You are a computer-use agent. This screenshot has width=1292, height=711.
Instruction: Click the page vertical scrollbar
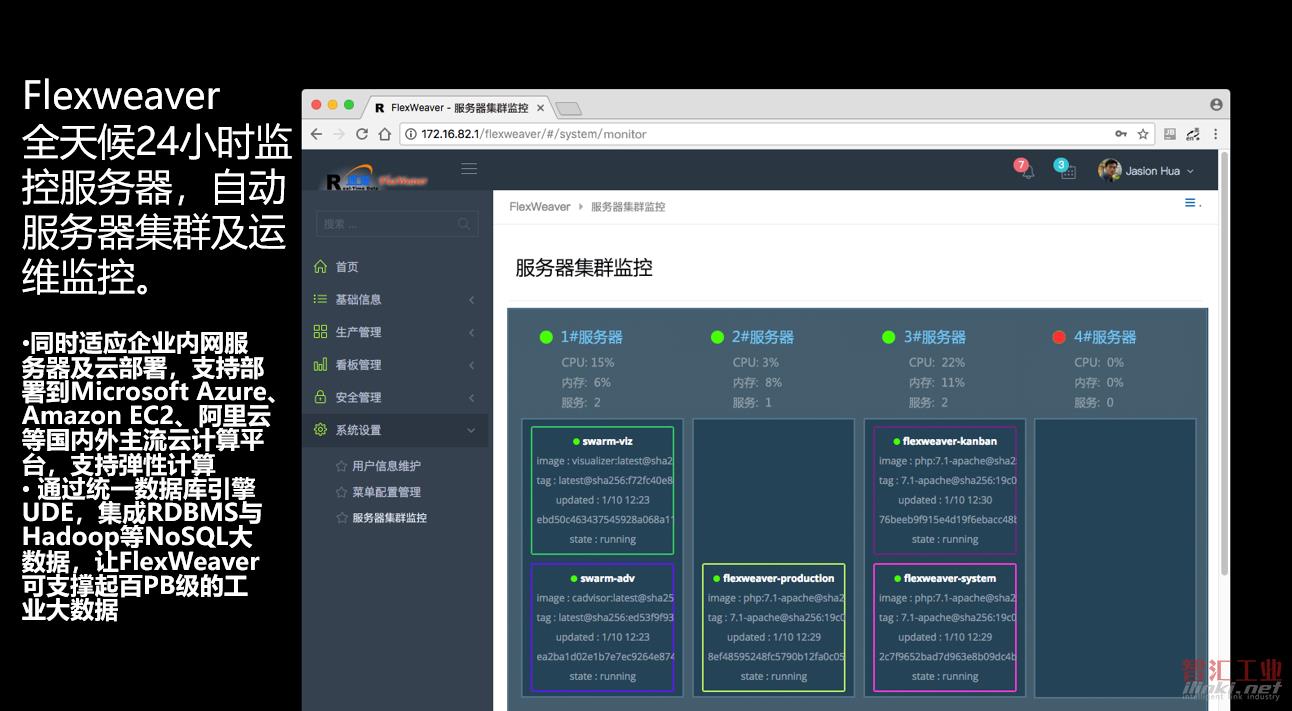(1225, 362)
